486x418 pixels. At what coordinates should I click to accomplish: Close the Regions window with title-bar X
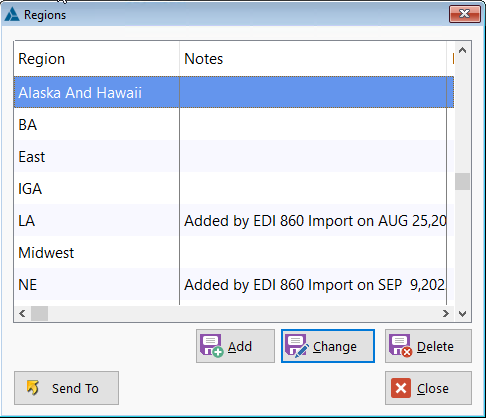pyautogui.click(x=465, y=14)
